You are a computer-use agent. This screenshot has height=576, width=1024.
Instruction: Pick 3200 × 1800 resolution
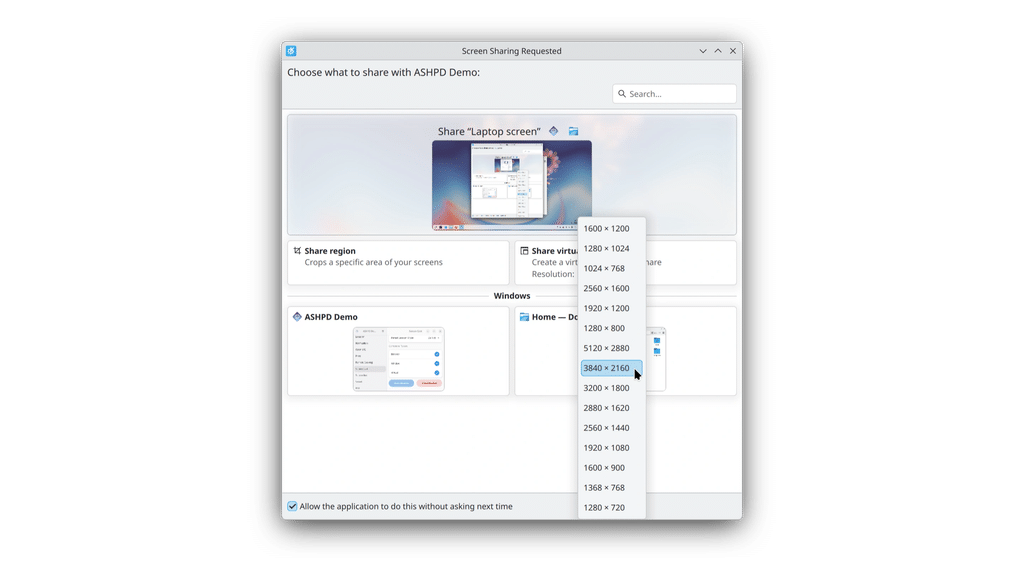[x=612, y=388]
